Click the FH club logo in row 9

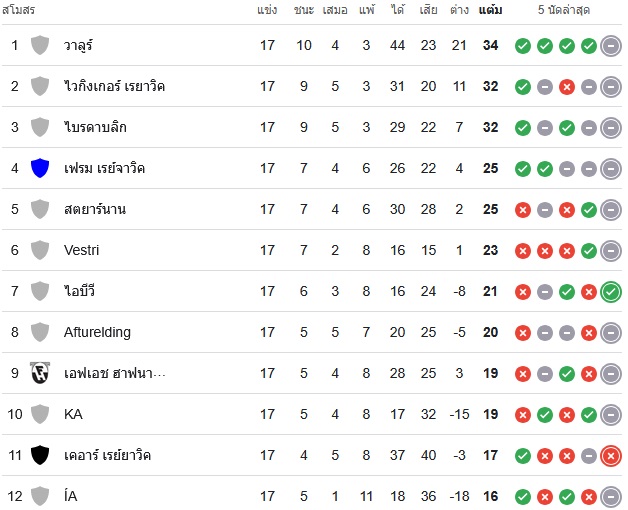(40, 373)
